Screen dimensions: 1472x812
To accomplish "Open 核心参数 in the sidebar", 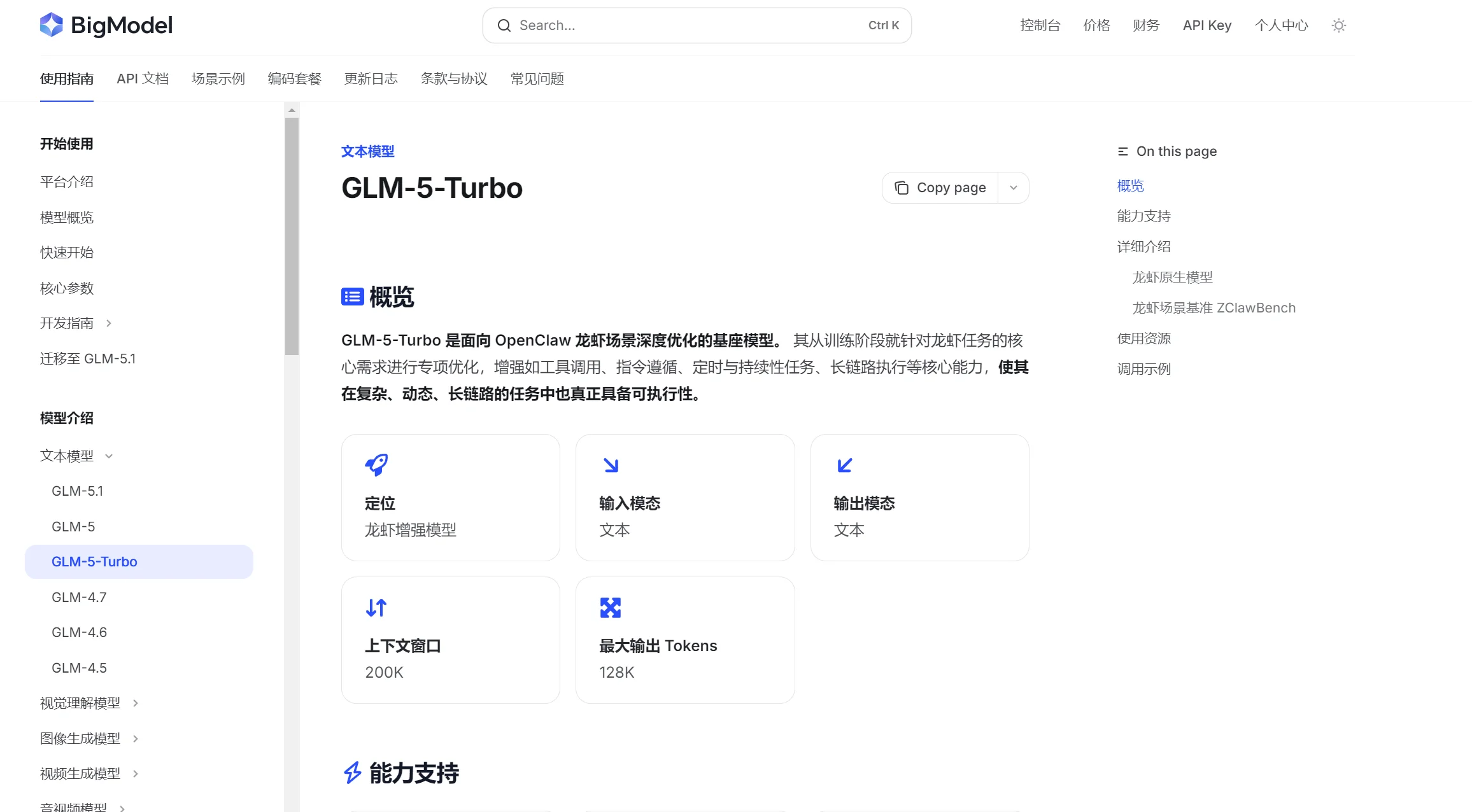I will [67, 288].
